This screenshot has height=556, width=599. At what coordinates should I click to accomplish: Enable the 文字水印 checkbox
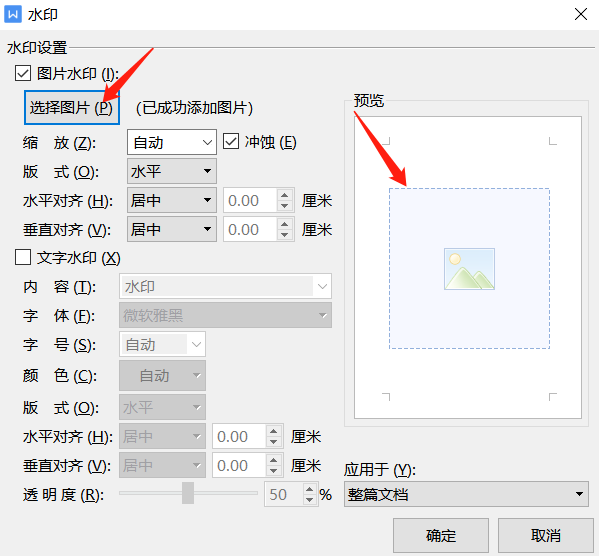23,257
